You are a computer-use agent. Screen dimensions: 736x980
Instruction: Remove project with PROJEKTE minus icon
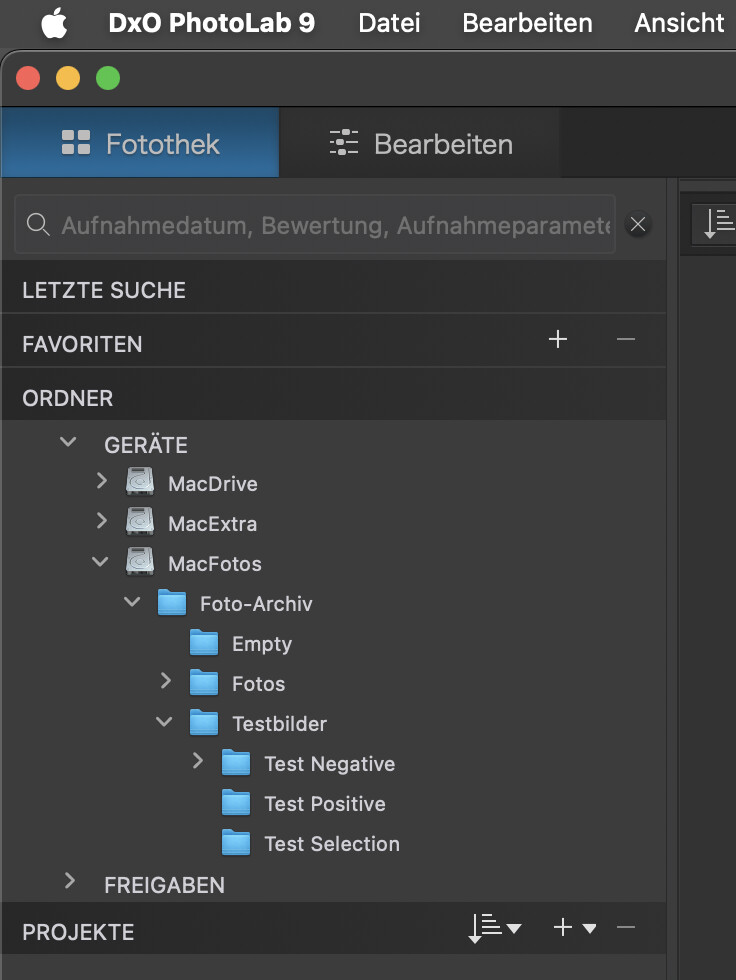tap(625, 928)
